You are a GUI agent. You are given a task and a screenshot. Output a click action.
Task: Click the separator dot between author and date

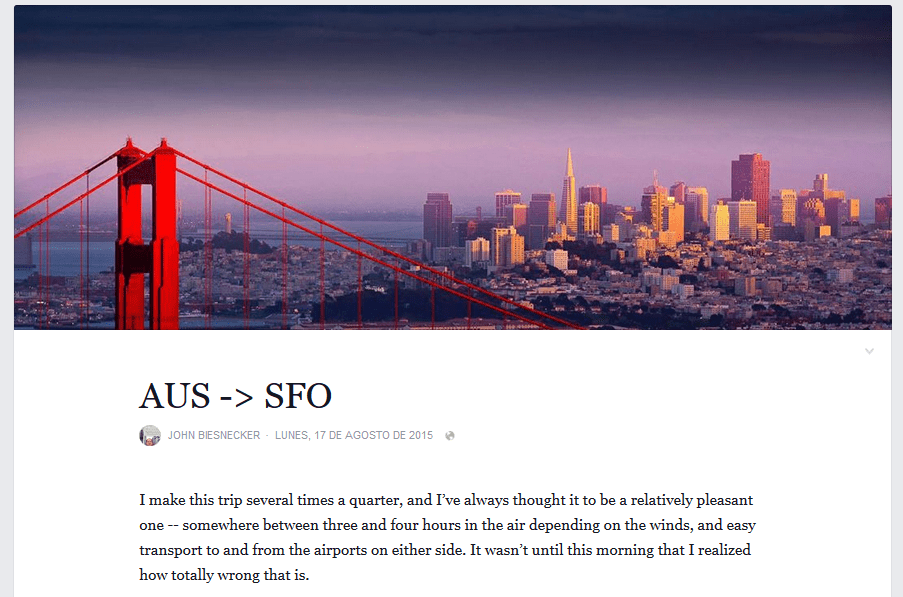[267, 436]
